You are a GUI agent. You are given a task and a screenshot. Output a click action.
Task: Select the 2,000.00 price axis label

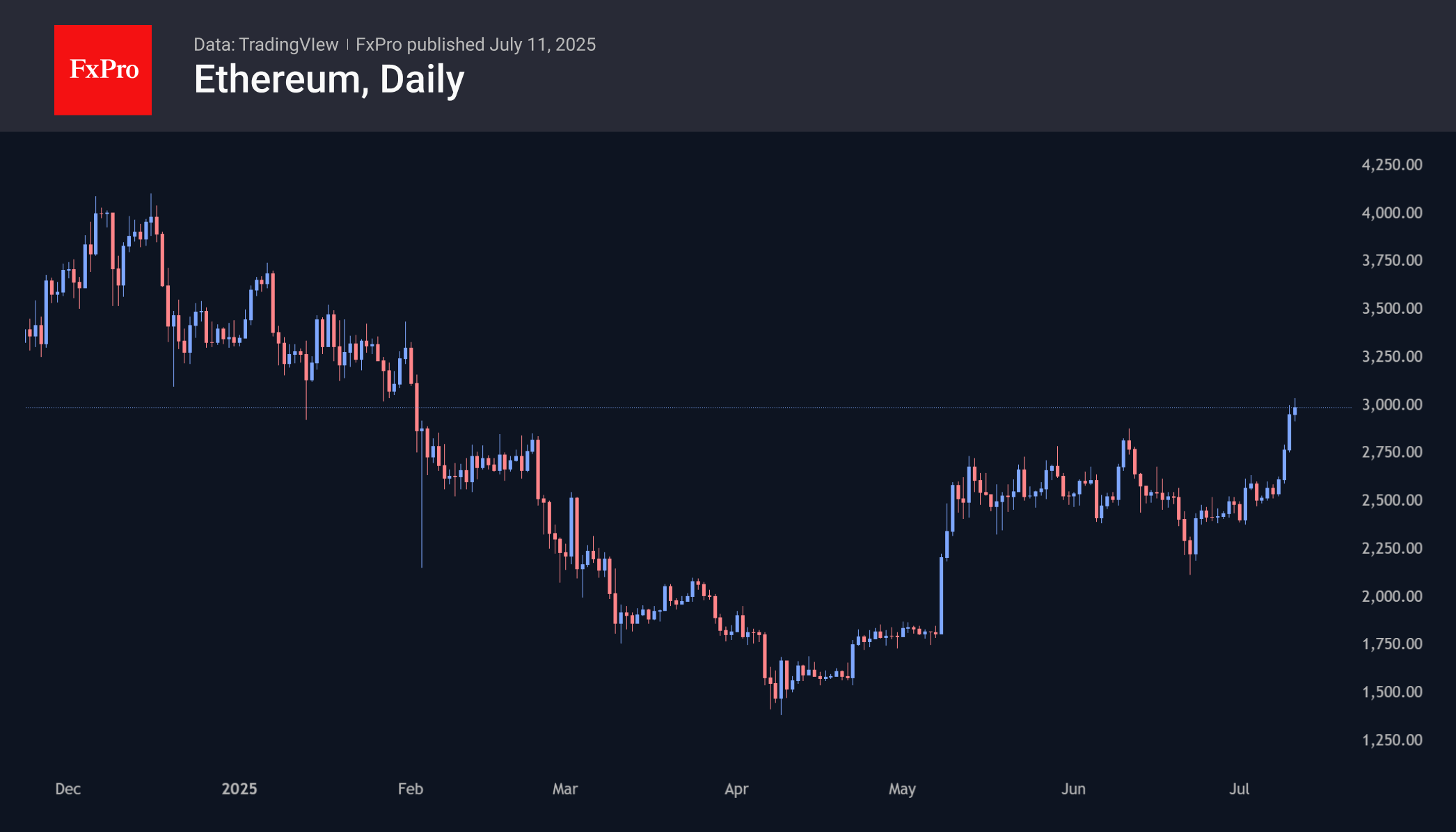click(1391, 596)
